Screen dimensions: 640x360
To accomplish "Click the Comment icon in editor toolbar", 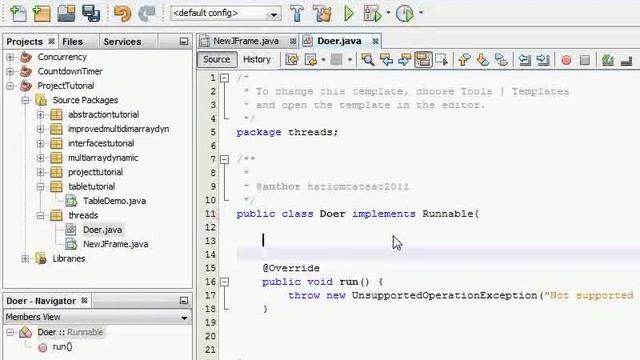I will point(608,60).
